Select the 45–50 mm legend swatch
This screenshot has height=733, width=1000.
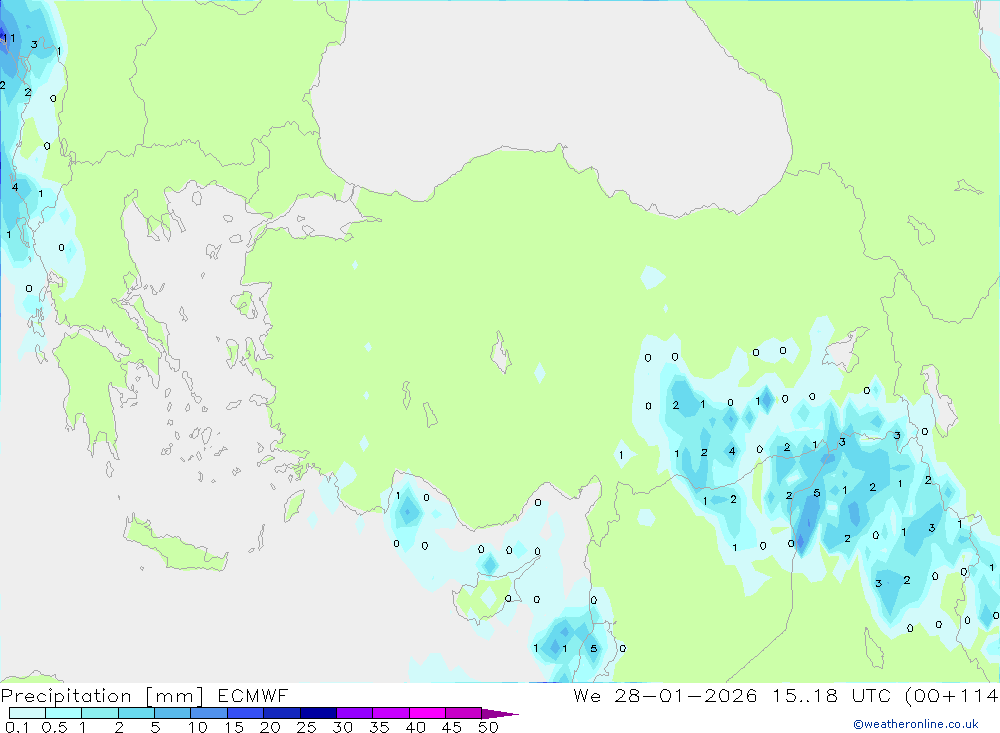[463, 713]
